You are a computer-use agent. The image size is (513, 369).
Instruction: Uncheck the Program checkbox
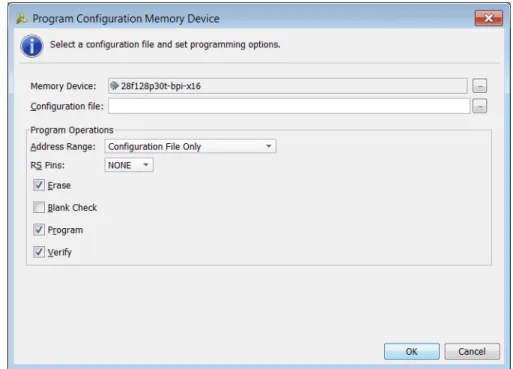pos(39,230)
